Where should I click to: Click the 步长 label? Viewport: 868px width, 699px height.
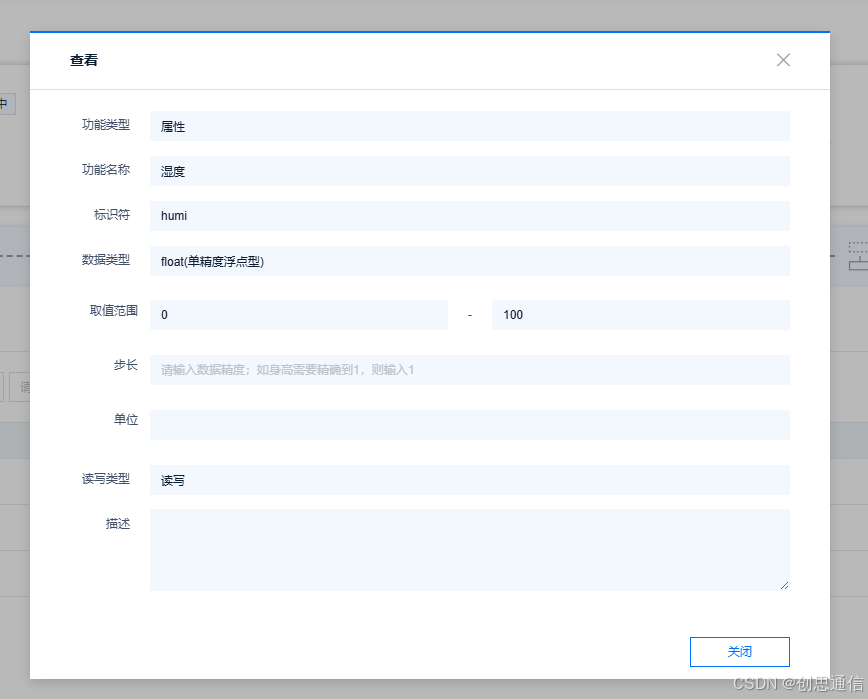point(126,365)
